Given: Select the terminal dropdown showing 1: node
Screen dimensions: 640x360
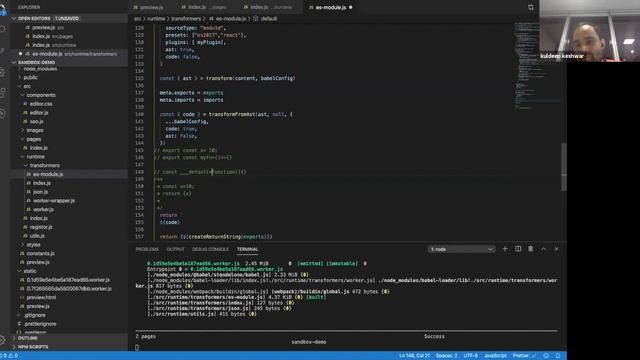Looking at the screenshot, I should coord(461,249).
